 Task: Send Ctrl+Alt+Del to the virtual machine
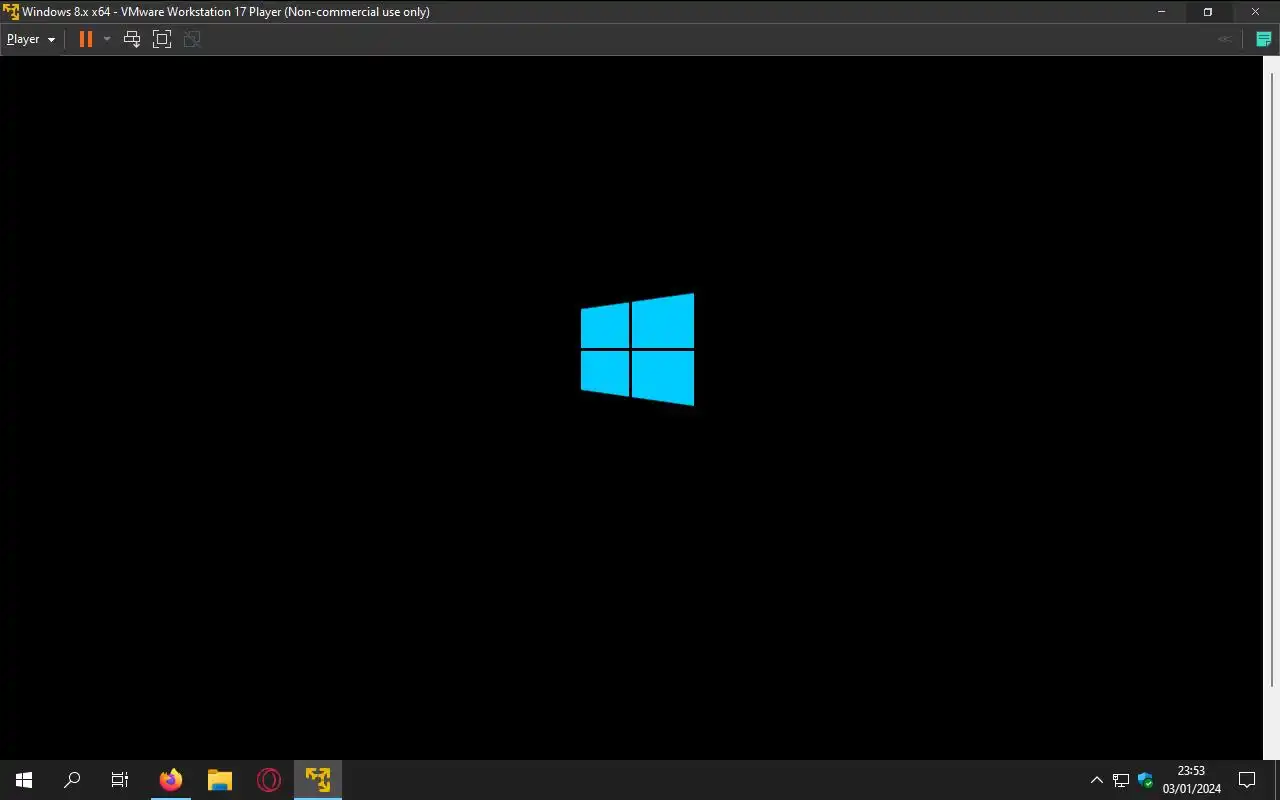pyautogui.click(x=131, y=39)
